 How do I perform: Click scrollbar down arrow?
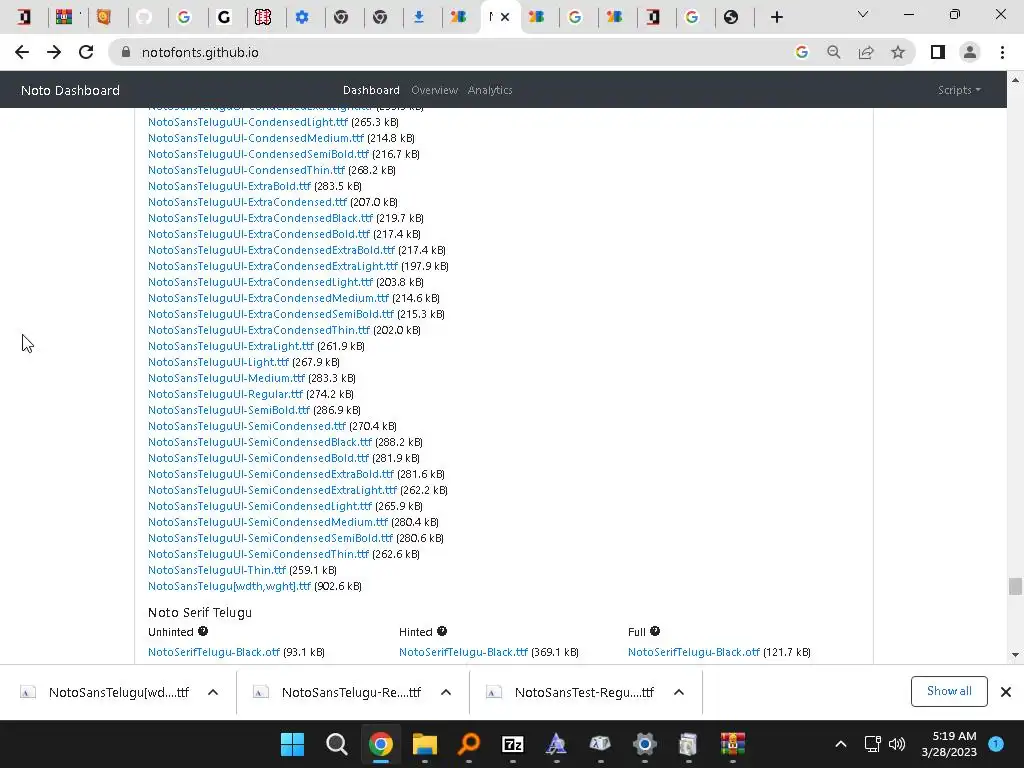click(1015, 654)
